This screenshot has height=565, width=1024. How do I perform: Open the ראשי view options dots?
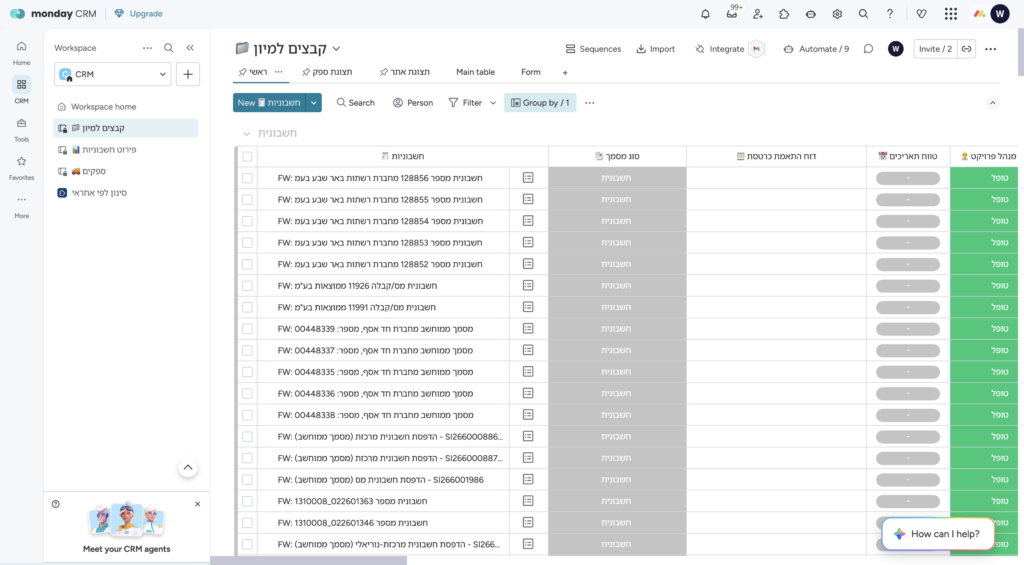tap(279, 72)
